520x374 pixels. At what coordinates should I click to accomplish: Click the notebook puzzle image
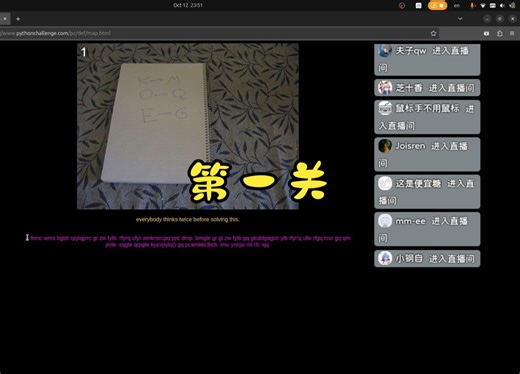point(188,126)
